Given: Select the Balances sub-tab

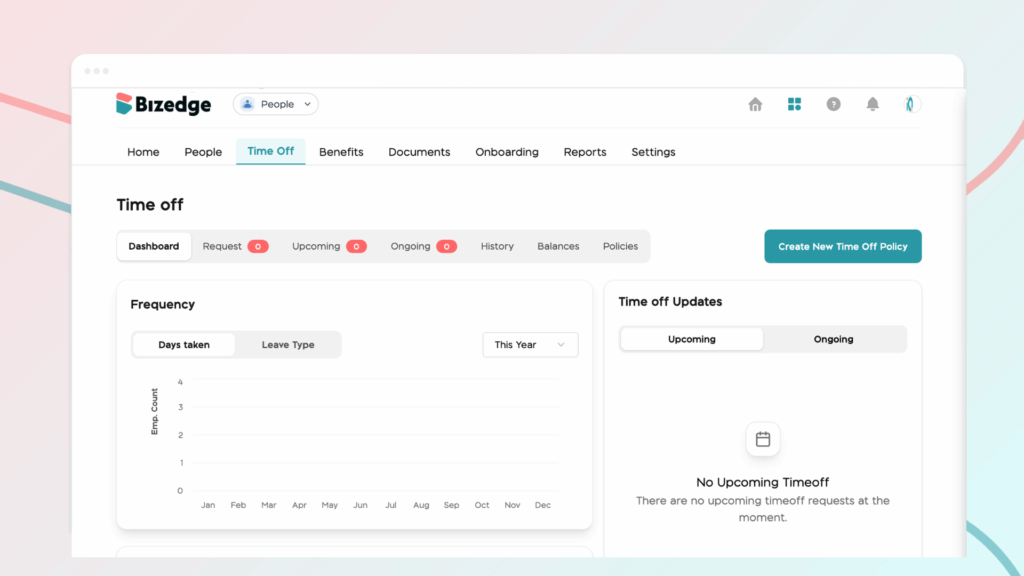Looking at the screenshot, I should (x=558, y=246).
